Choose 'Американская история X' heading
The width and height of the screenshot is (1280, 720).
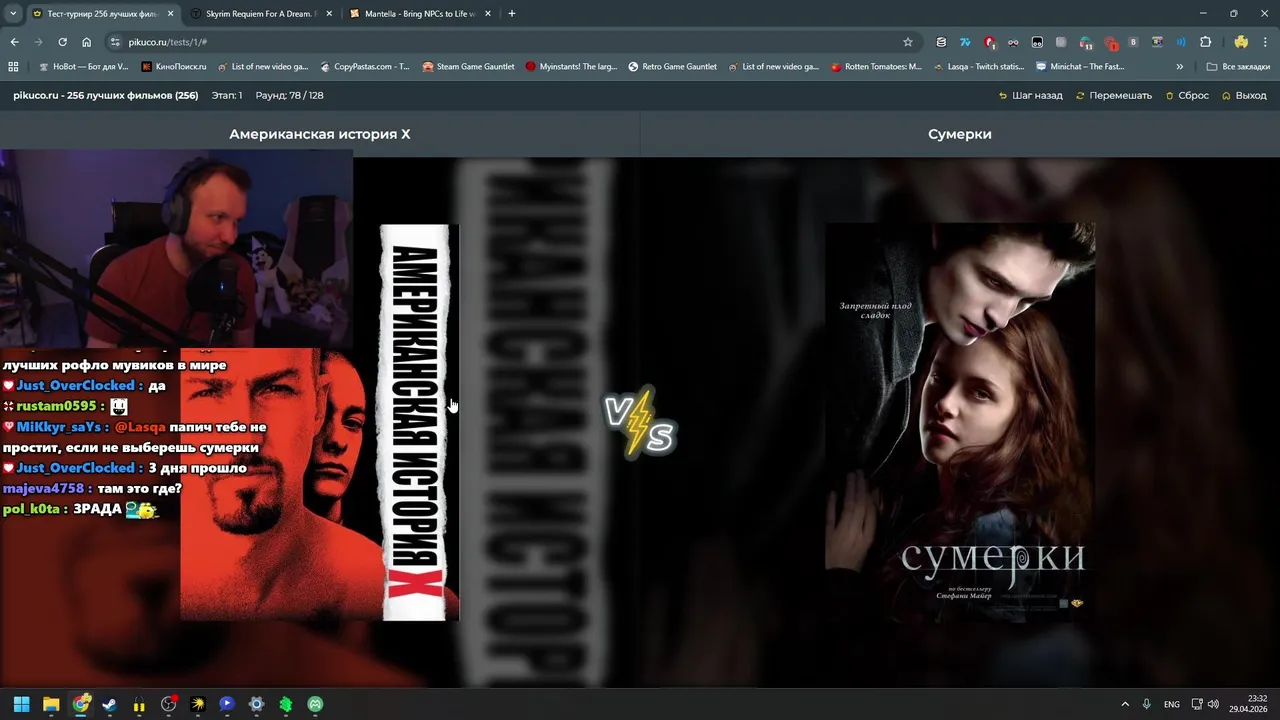click(x=319, y=134)
